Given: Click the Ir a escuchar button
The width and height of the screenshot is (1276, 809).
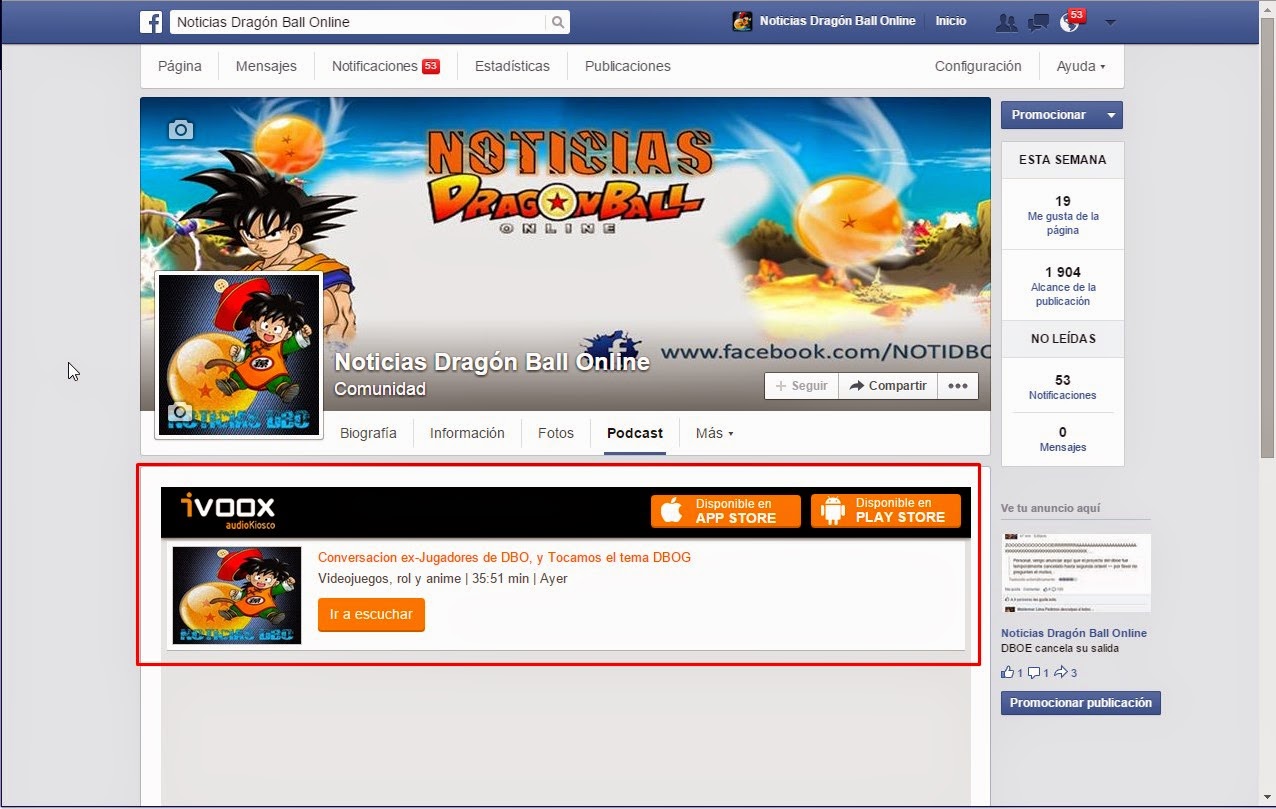Looking at the screenshot, I should pyautogui.click(x=371, y=614).
